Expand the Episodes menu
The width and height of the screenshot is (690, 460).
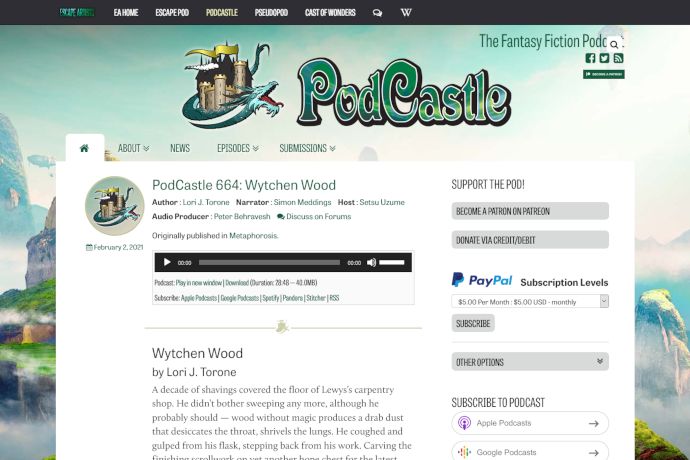(238, 148)
